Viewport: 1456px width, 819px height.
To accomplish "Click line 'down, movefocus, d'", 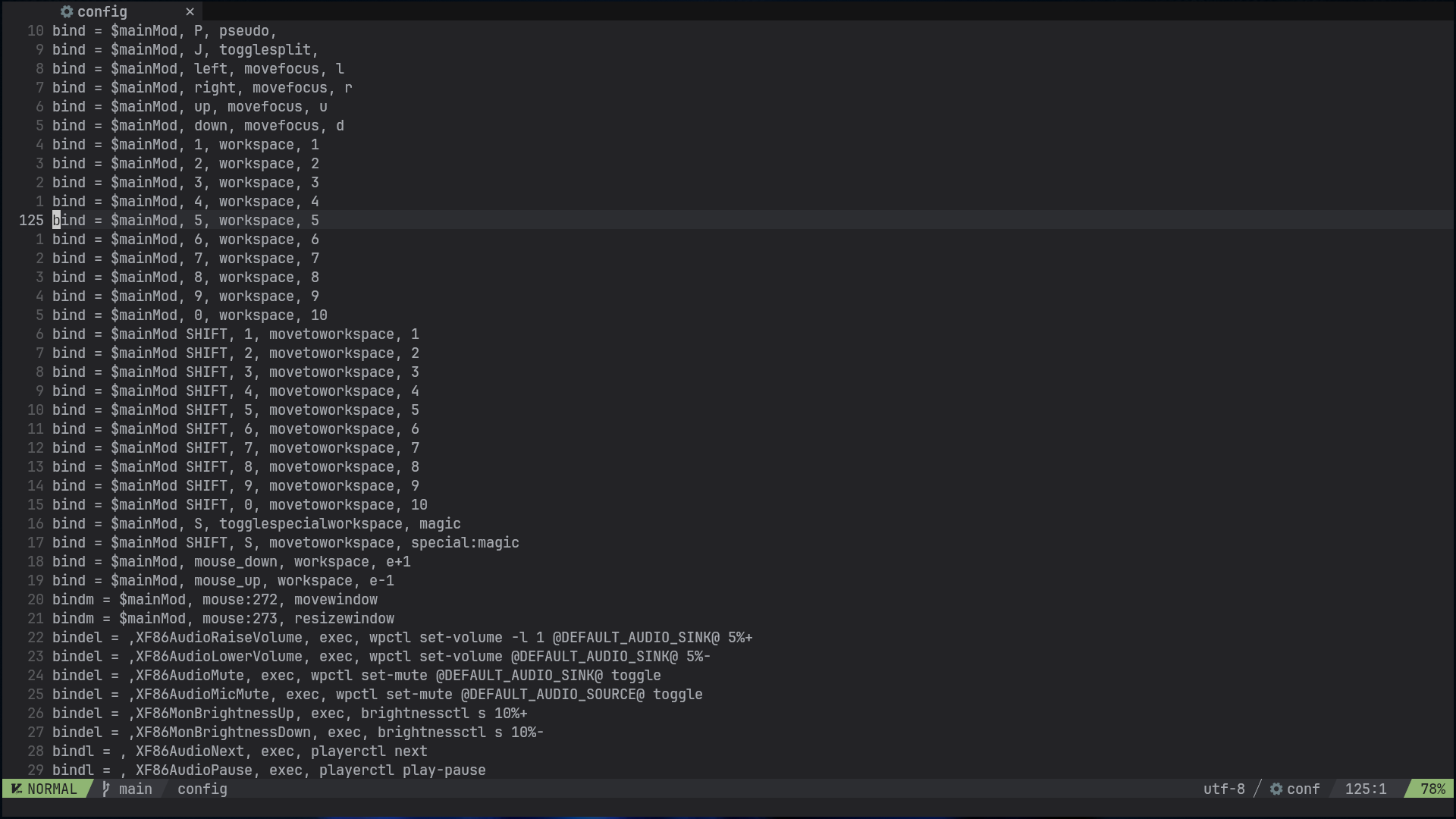I will [198, 125].
